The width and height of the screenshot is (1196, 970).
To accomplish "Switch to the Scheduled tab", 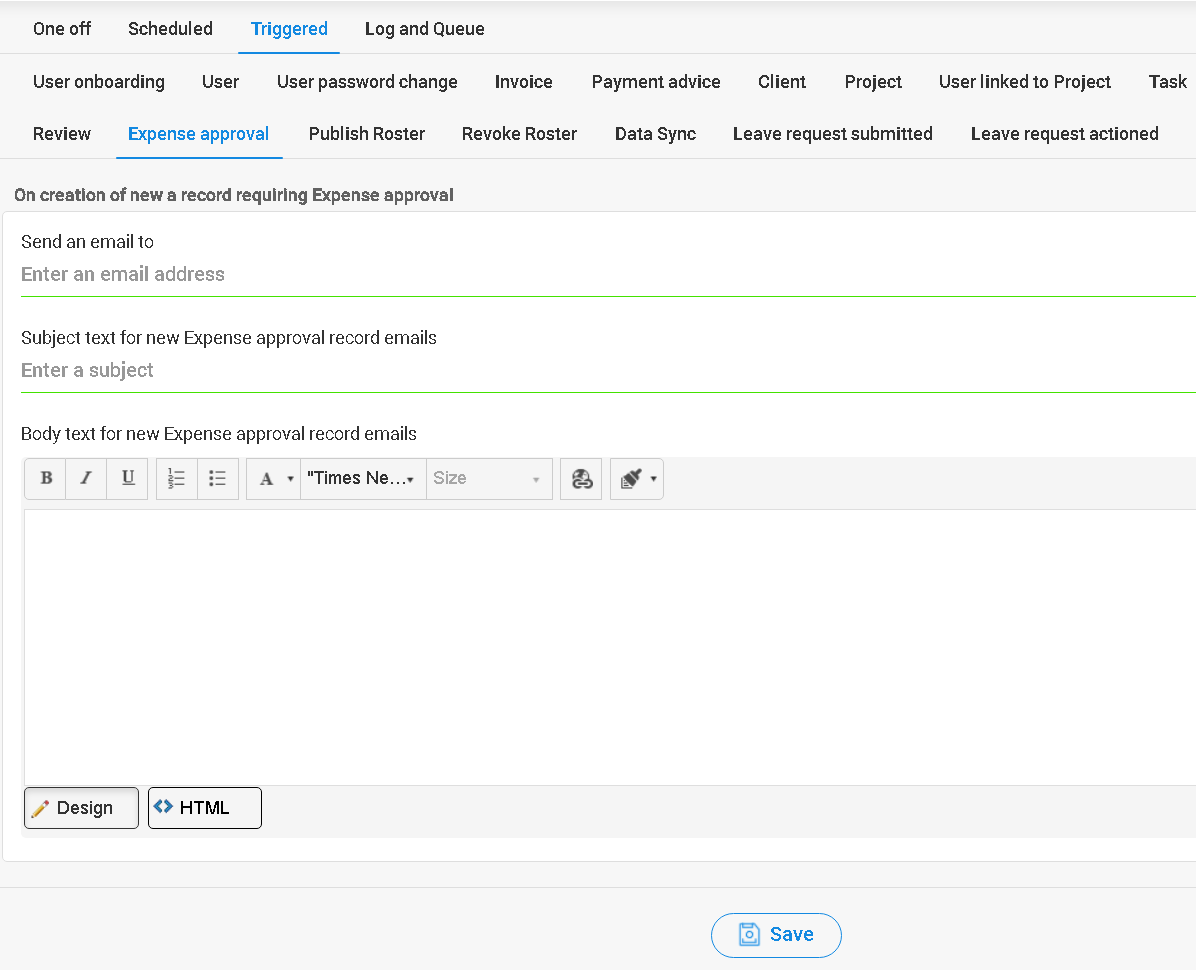I will coord(170,29).
